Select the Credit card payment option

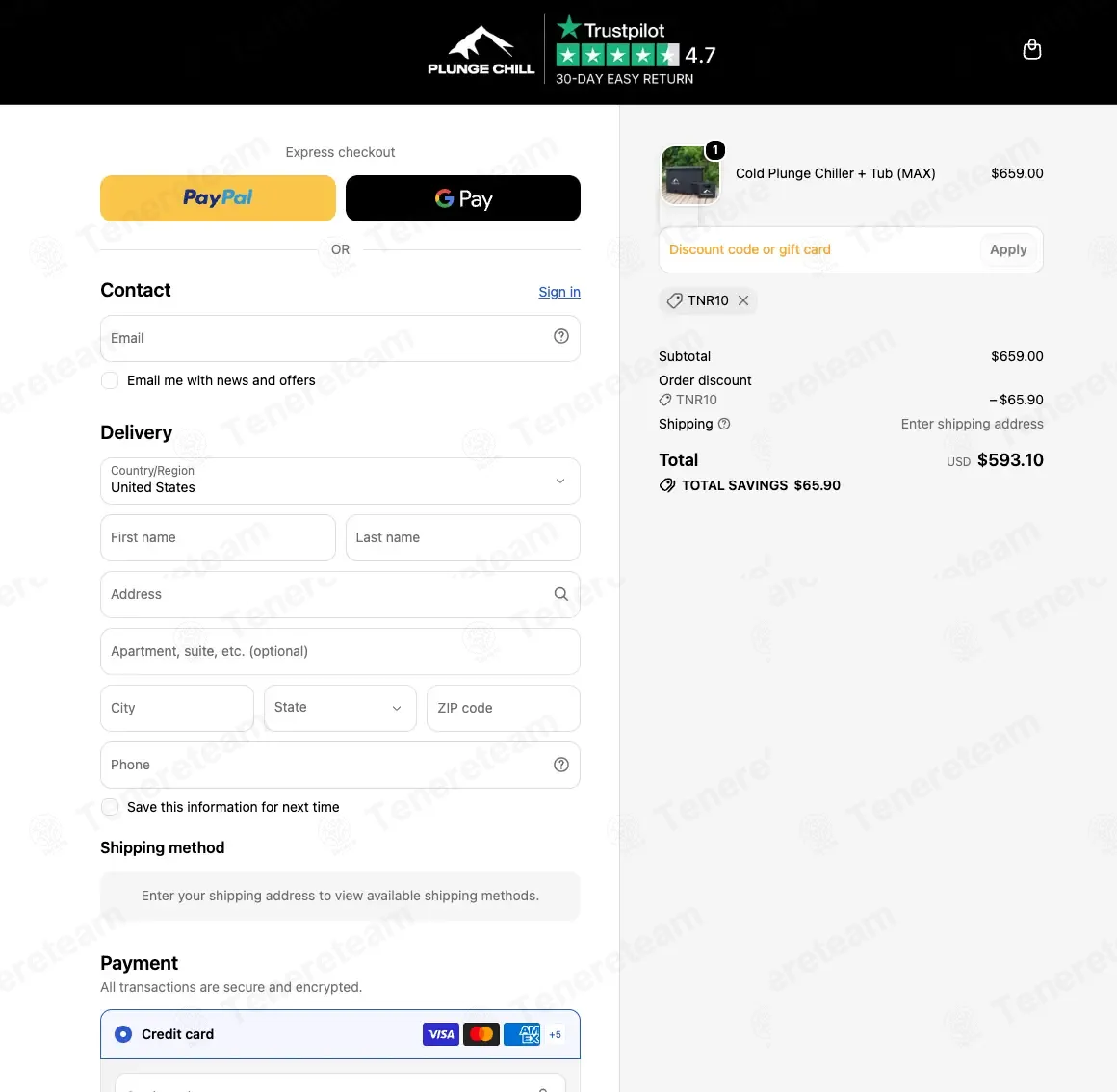coord(123,1034)
